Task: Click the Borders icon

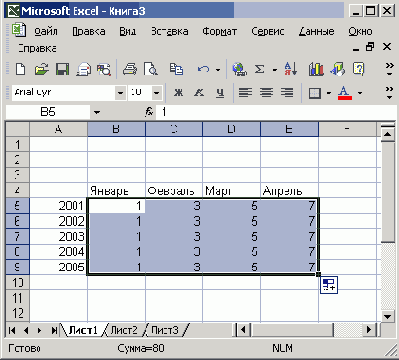Action: click(x=315, y=93)
